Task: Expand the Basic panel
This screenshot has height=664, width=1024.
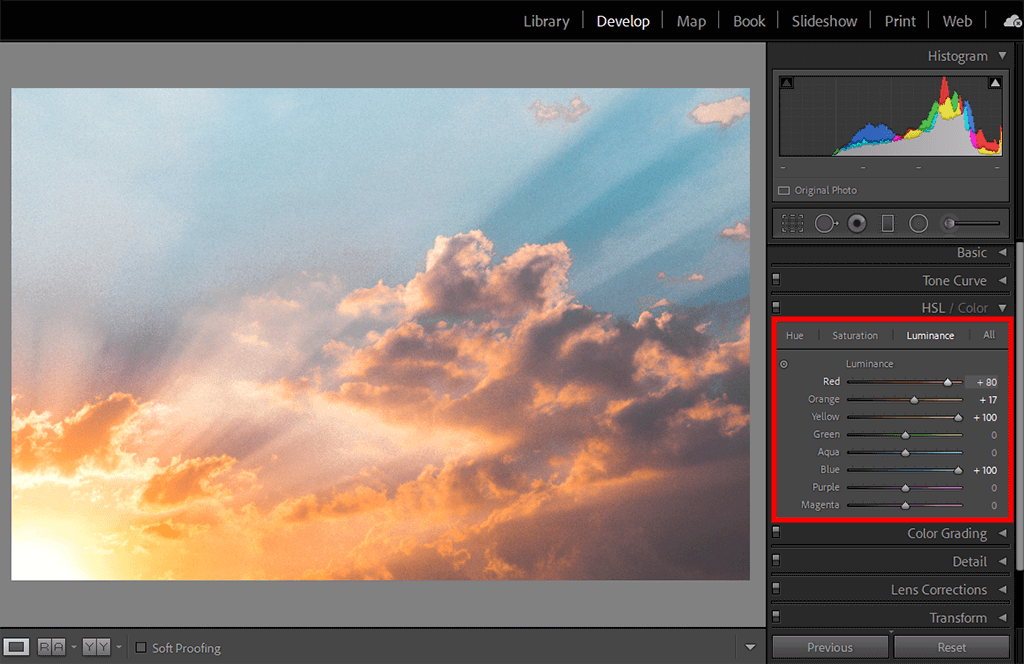Action: [1002, 252]
